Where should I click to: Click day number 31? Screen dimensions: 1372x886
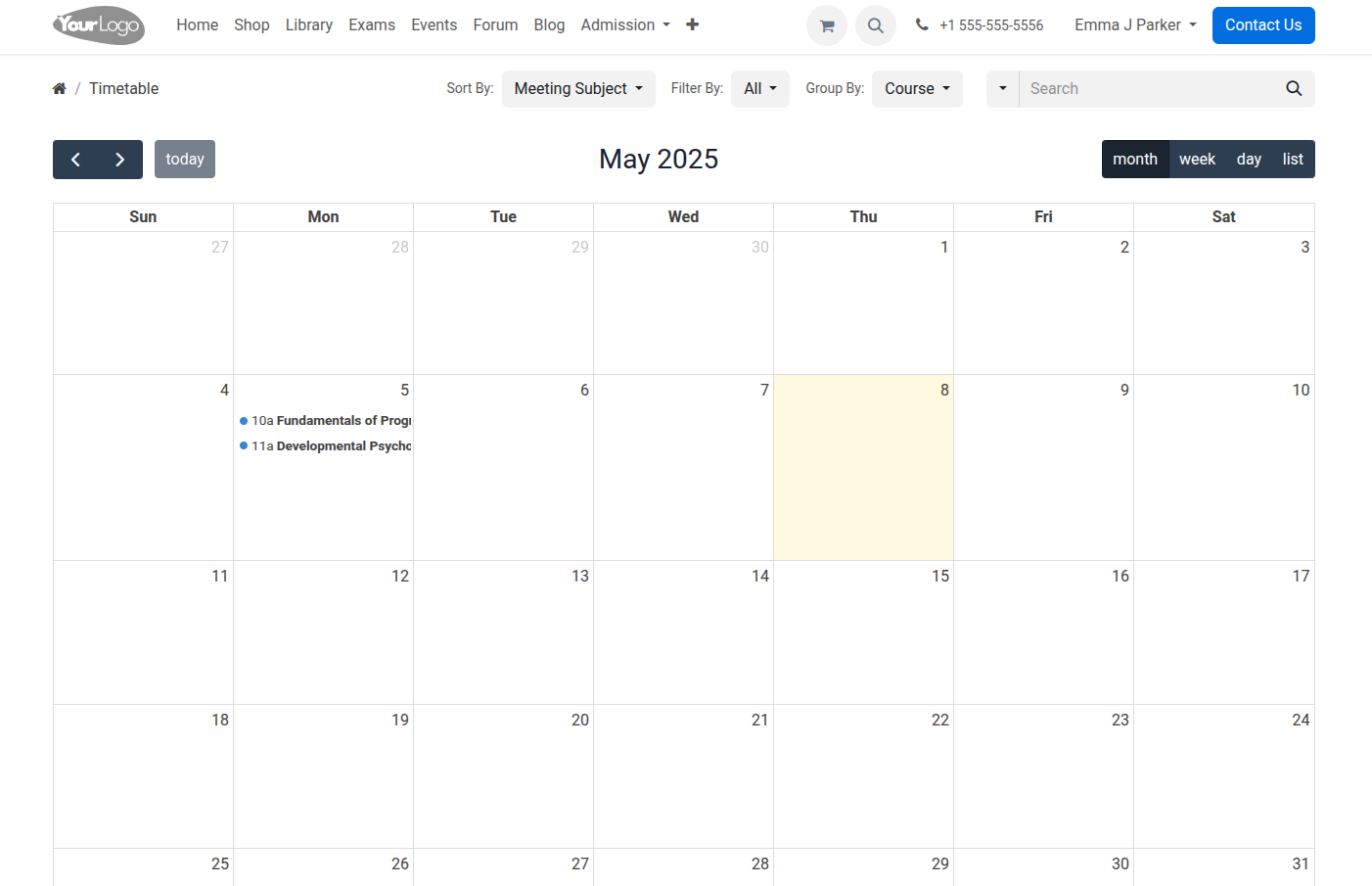pyautogui.click(x=1301, y=863)
